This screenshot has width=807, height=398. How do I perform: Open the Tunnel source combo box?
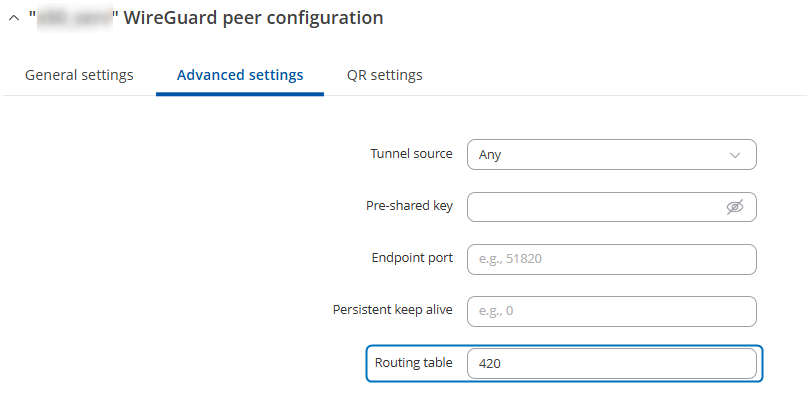[x=611, y=154]
